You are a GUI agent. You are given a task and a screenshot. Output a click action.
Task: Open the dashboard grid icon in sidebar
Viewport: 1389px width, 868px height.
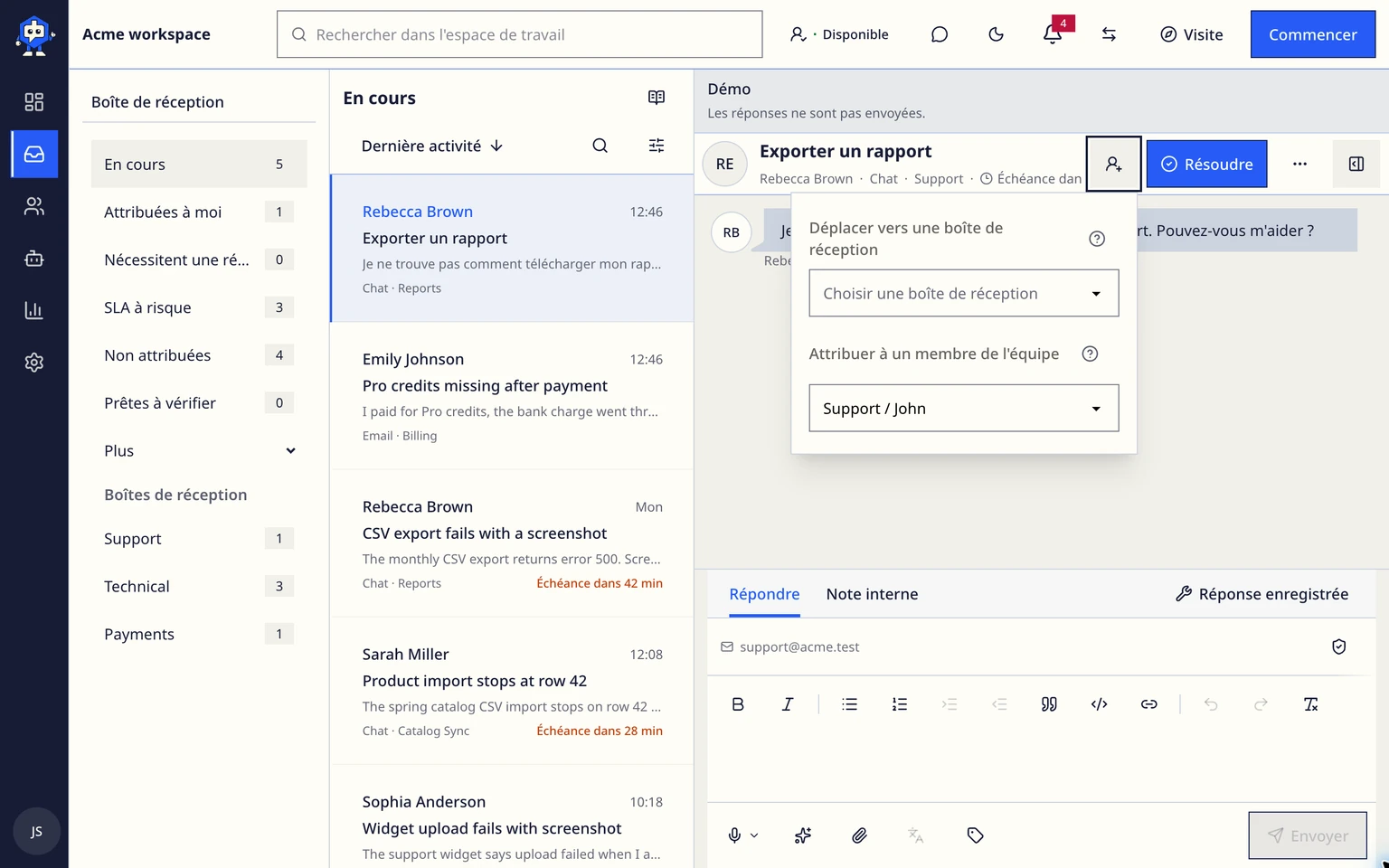33,102
